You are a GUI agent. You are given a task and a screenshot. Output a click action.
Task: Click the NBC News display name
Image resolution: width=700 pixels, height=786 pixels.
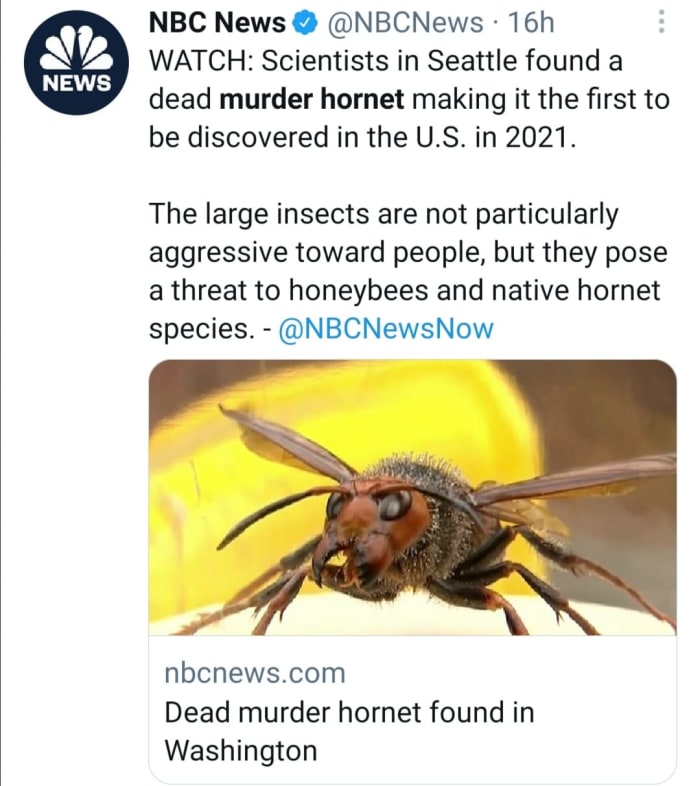[217, 22]
